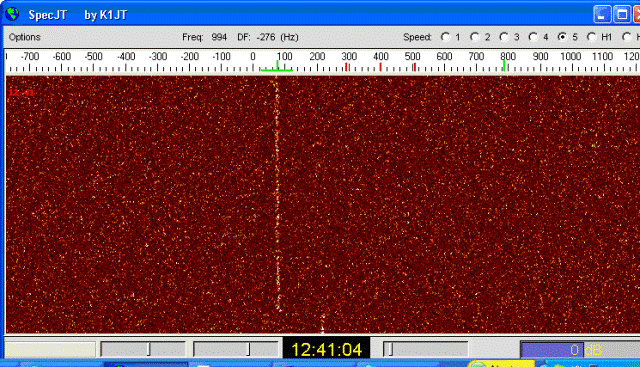Click the first slider left of the clock
The image size is (640, 367).
click(x=143, y=349)
